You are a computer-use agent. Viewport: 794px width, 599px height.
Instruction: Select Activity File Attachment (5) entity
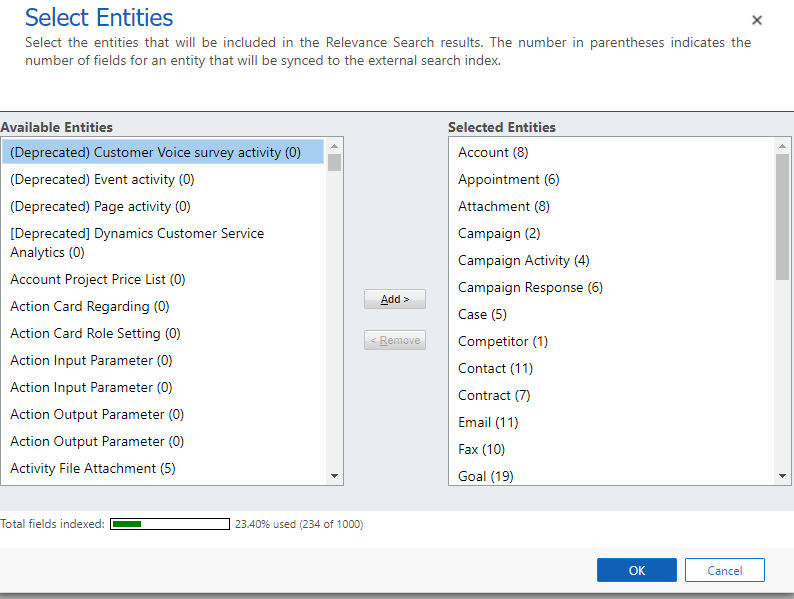163,468
